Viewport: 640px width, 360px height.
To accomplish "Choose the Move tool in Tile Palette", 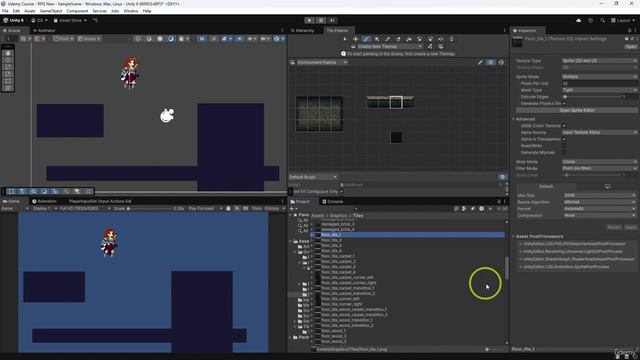I will tap(356, 39).
